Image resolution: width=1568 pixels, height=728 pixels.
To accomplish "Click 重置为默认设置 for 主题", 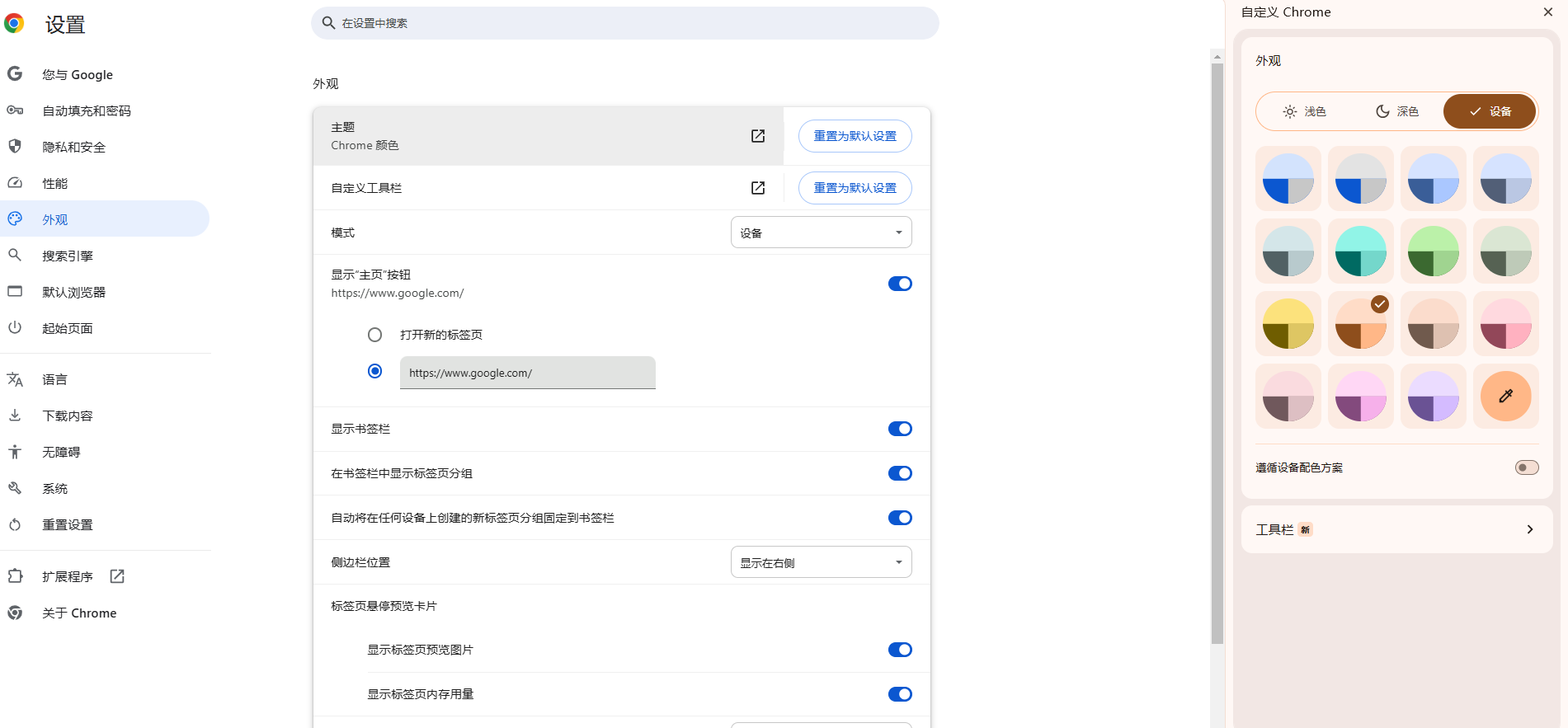I will (x=855, y=136).
